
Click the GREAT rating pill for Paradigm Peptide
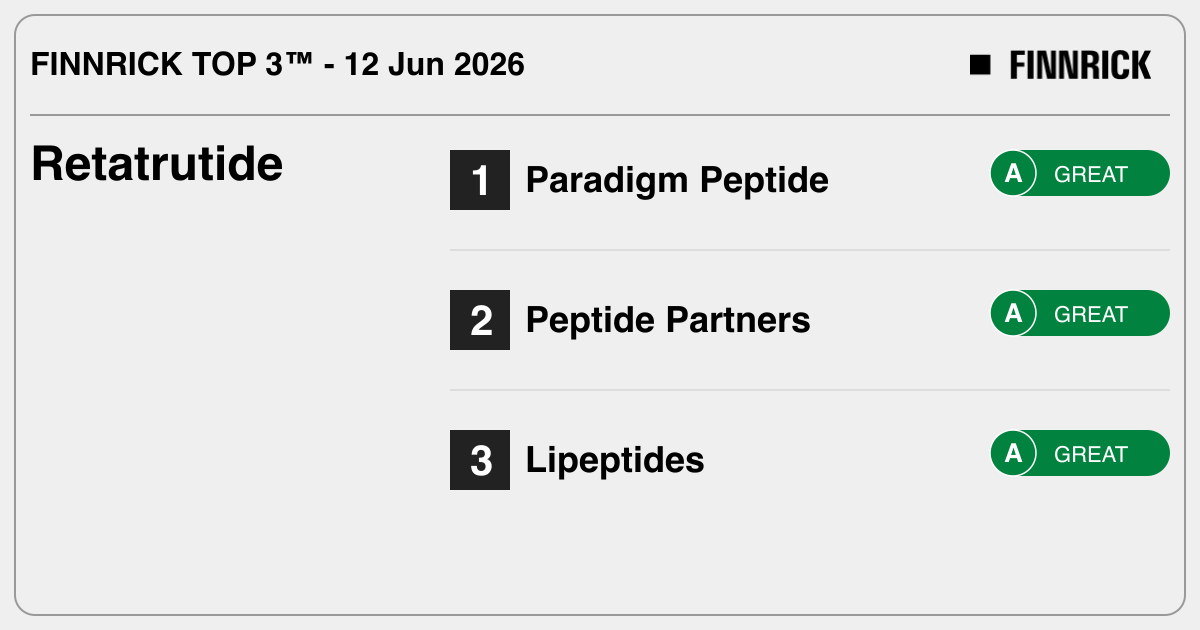(1080, 174)
